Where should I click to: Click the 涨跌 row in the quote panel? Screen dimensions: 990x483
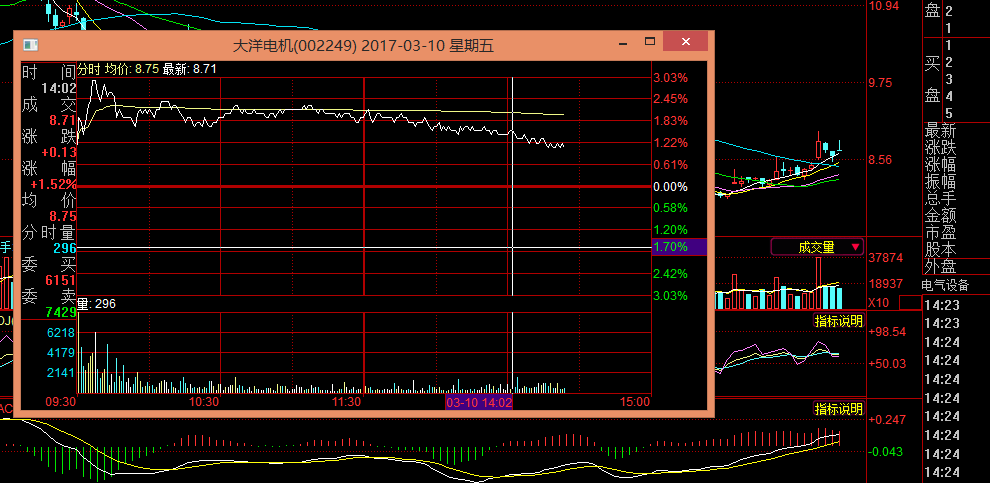[941, 149]
